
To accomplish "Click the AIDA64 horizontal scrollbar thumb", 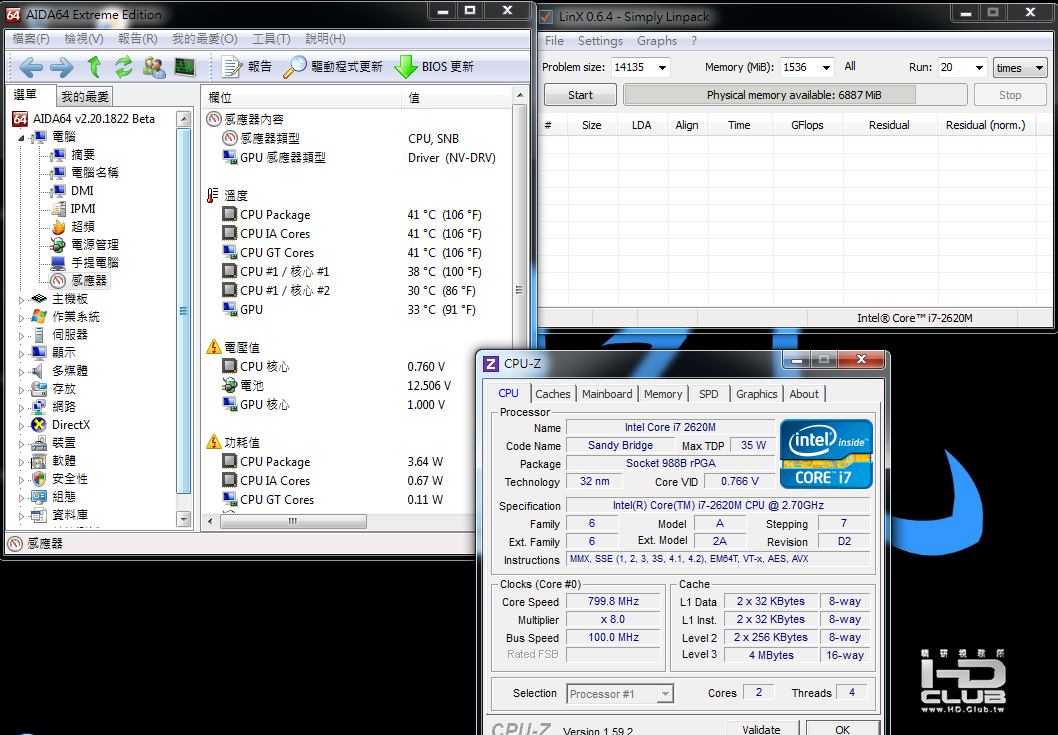I will [x=292, y=521].
